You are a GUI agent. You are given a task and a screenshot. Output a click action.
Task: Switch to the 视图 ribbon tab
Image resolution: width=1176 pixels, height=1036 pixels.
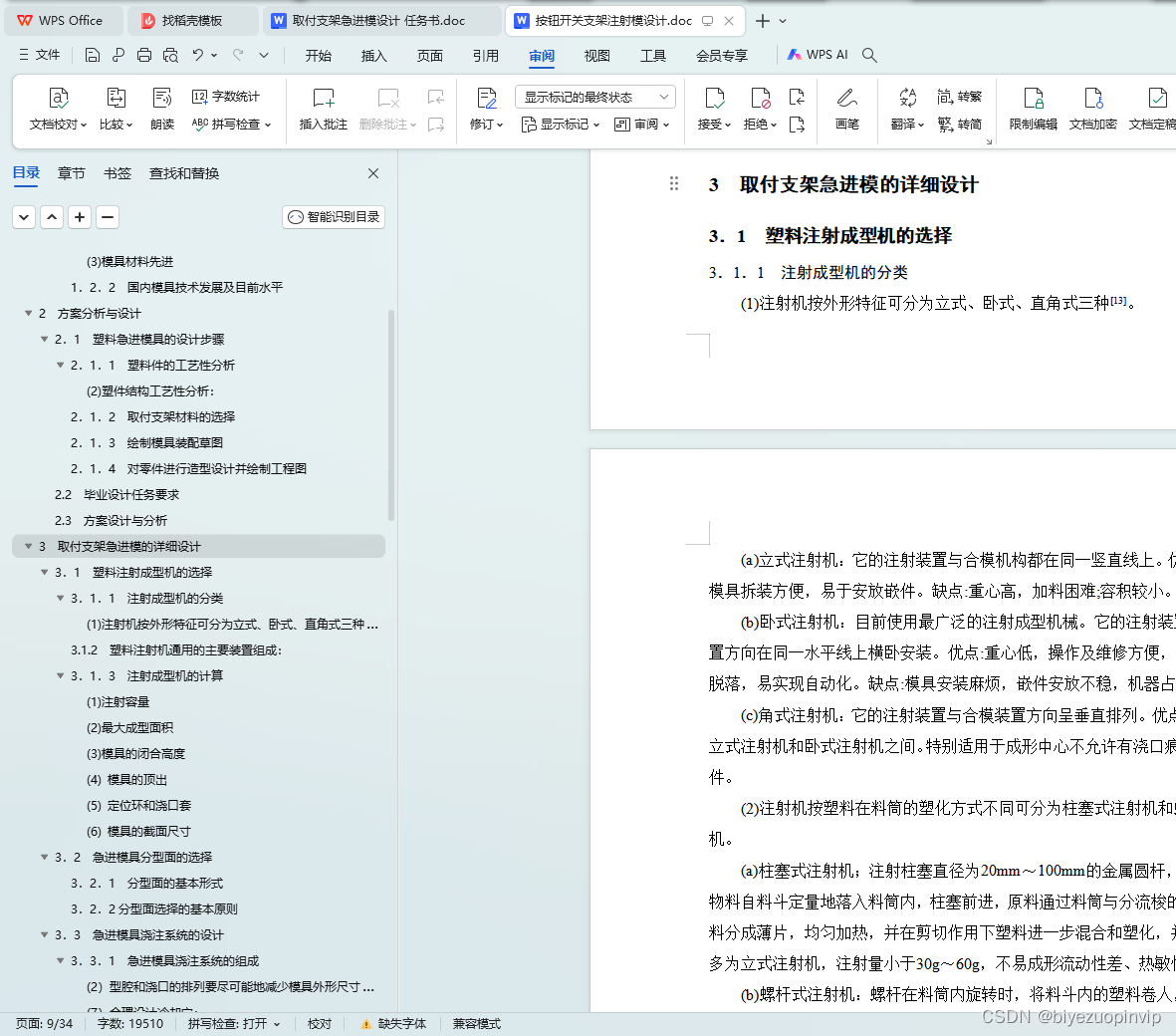pos(597,56)
